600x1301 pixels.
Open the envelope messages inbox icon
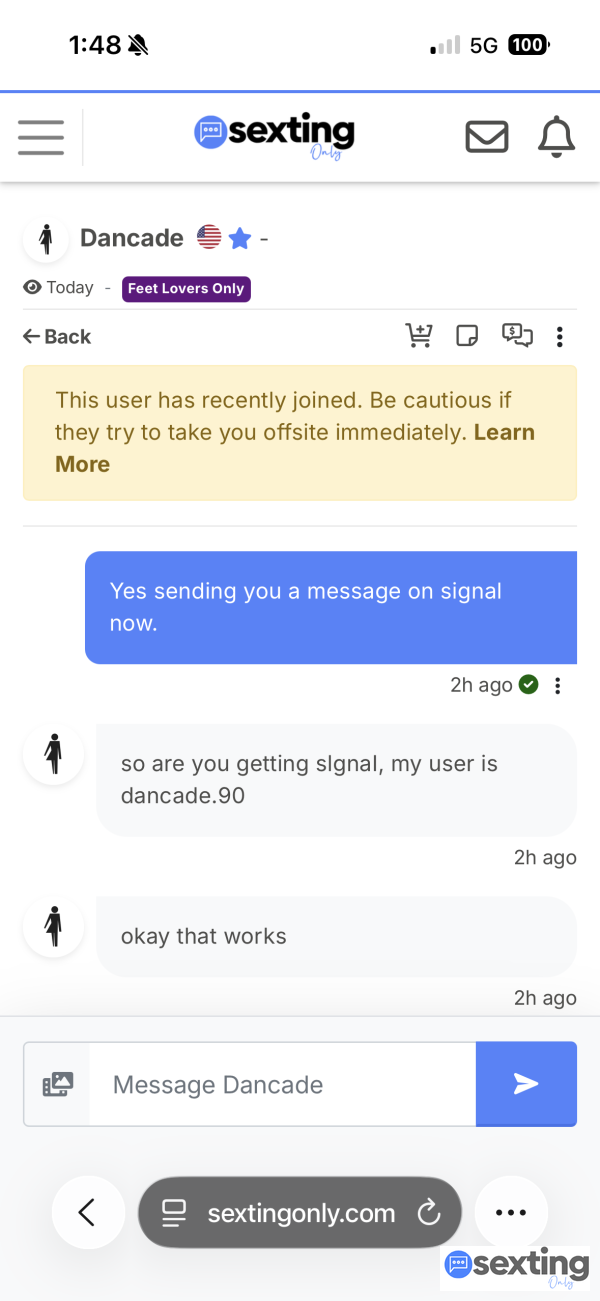pos(487,137)
